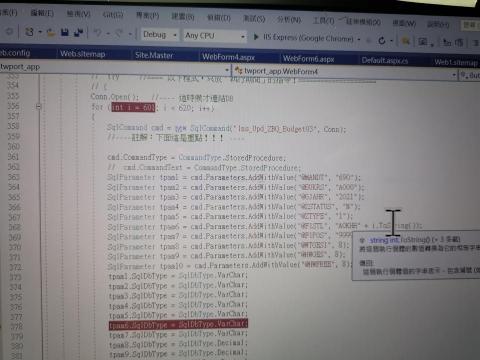Click the yellow icon right of Refresh

tap(405, 41)
